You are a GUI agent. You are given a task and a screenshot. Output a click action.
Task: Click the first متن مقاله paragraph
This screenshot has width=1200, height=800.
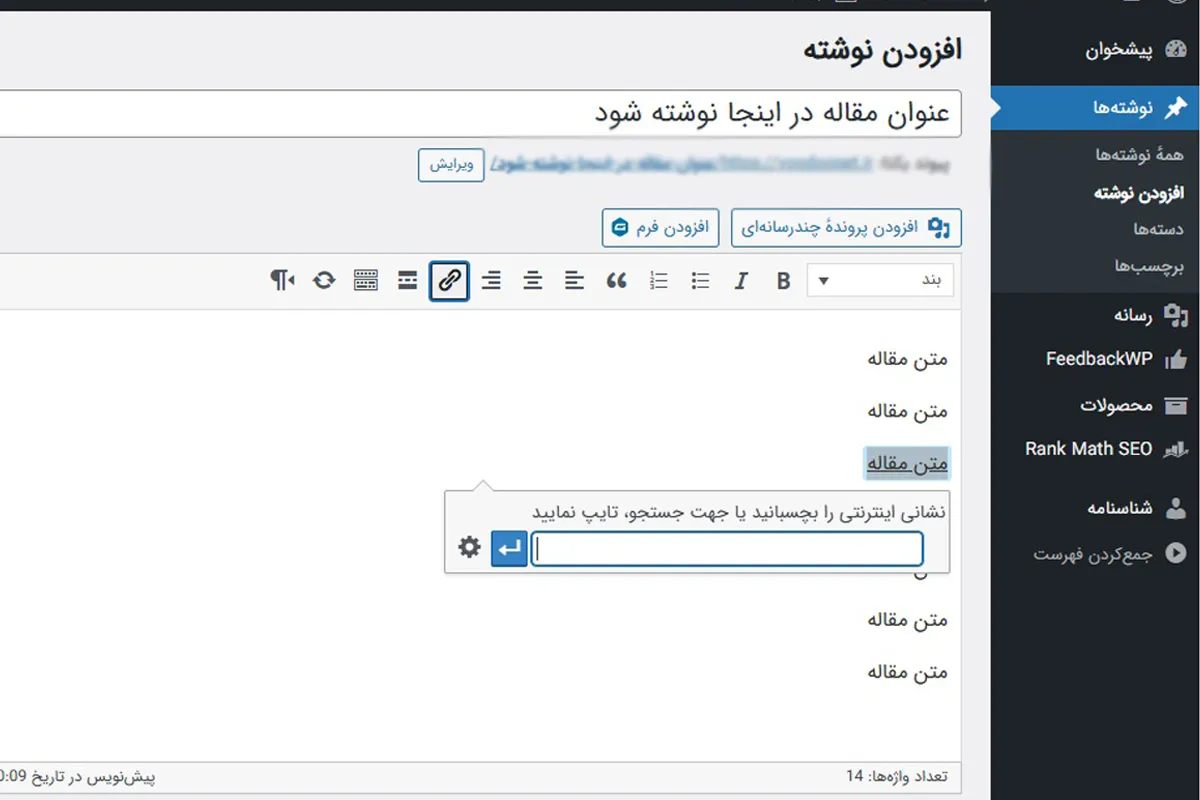pyautogui.click(x=907, y=358)
